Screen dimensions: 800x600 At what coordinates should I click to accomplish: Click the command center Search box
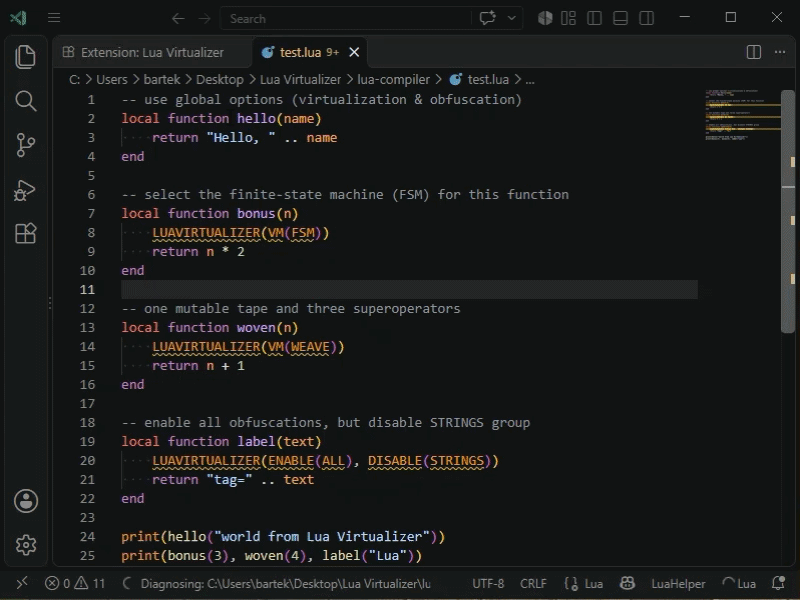(x=346, y=19)
